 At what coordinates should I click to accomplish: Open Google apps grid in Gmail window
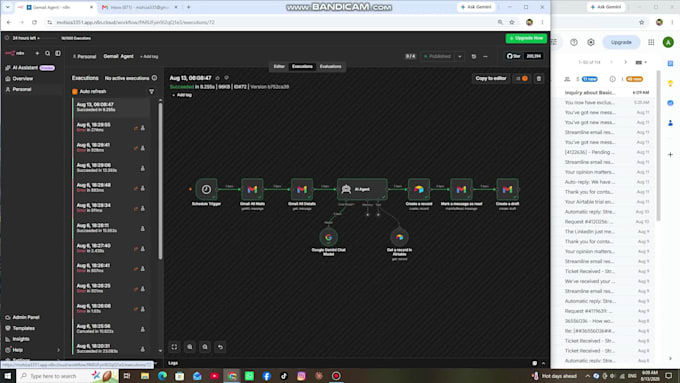point(651,42)
